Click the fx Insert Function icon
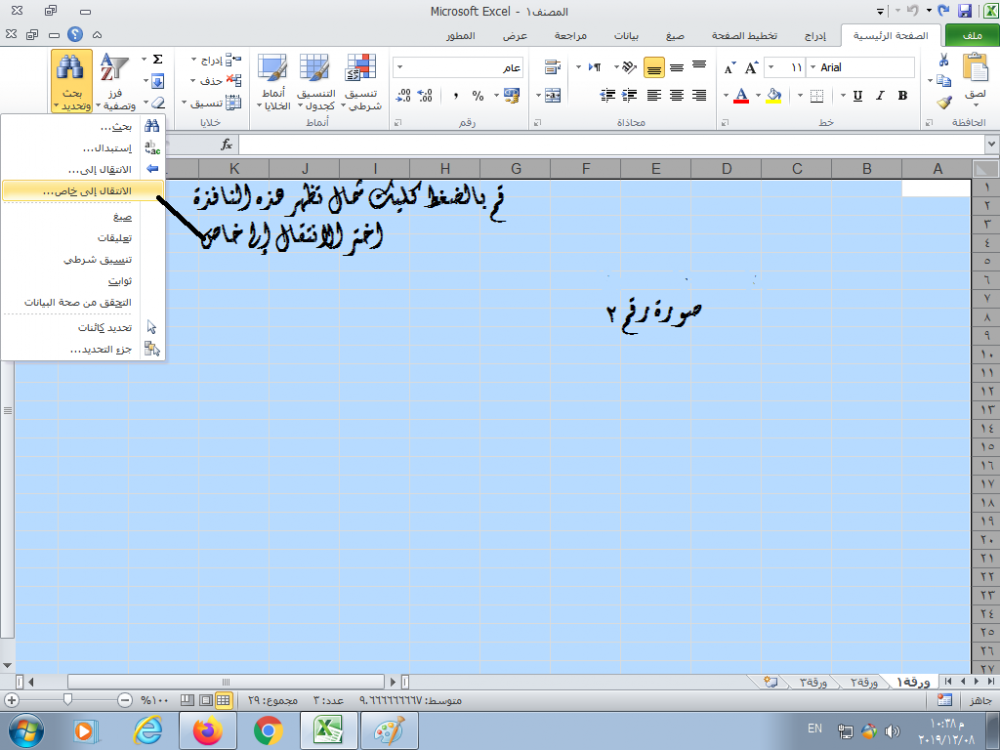 (x=226, y=145)
